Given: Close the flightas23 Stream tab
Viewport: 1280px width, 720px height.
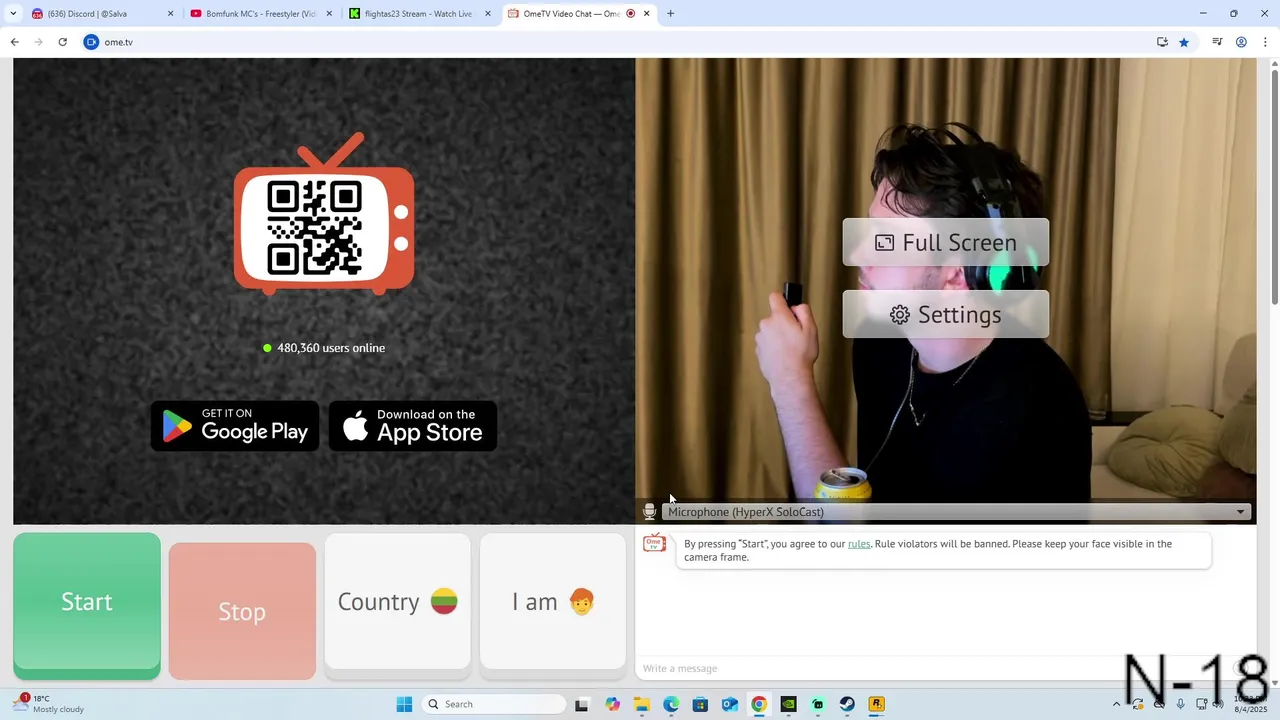Looking at the screenshot, I should 488,14.
